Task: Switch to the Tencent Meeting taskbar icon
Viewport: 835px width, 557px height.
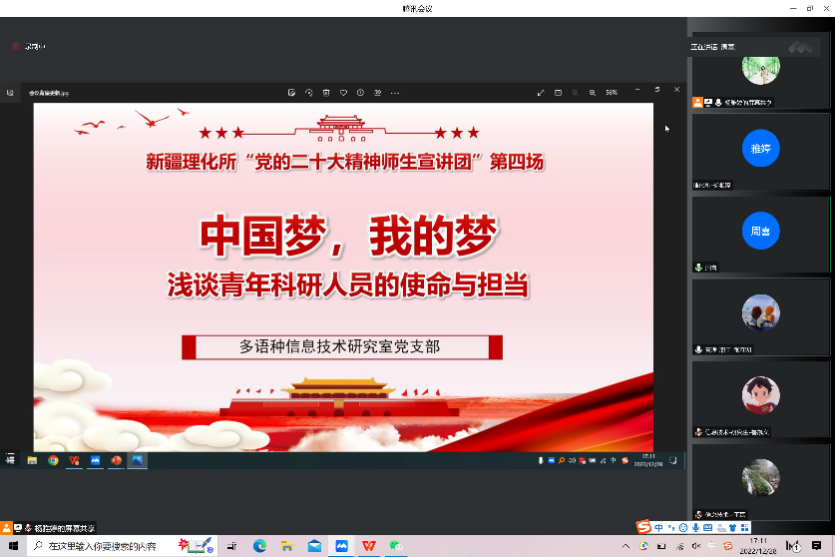Action: (342, 546)
